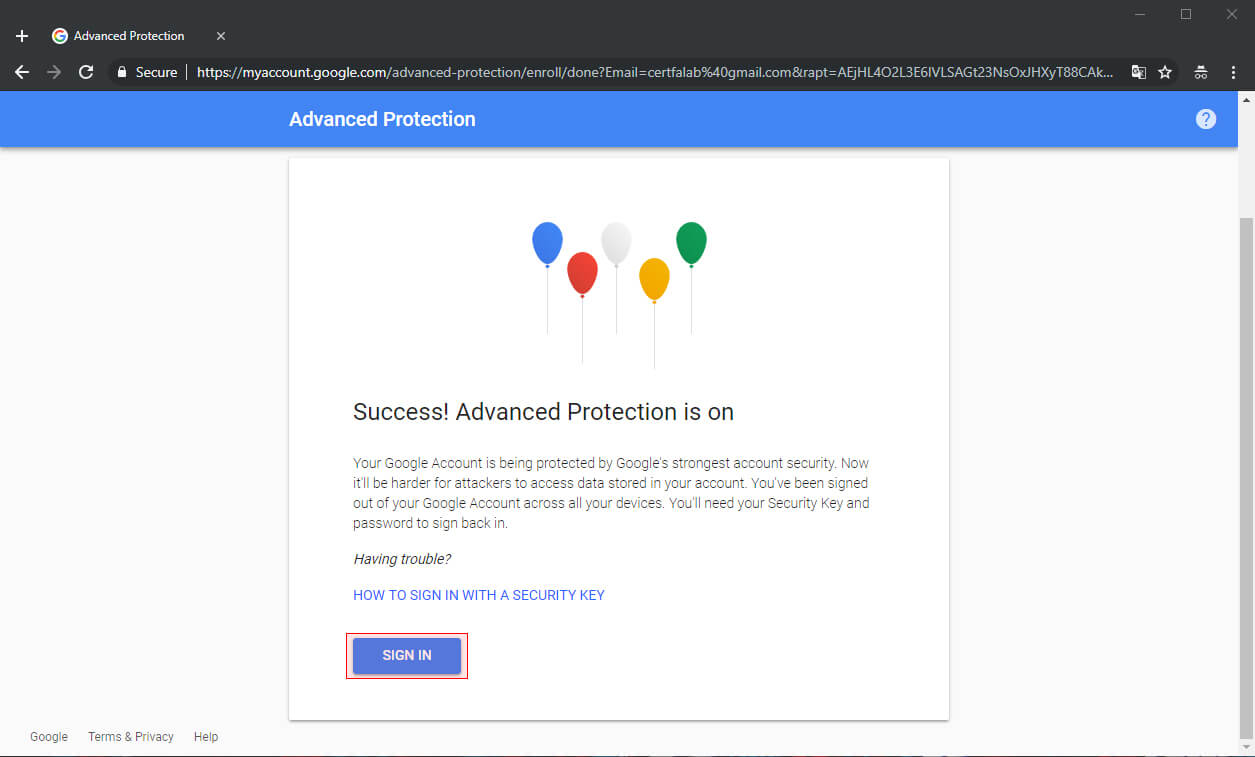
Task: Open the Google footer link
Action: pyautogui.click(x=49, y=737)
